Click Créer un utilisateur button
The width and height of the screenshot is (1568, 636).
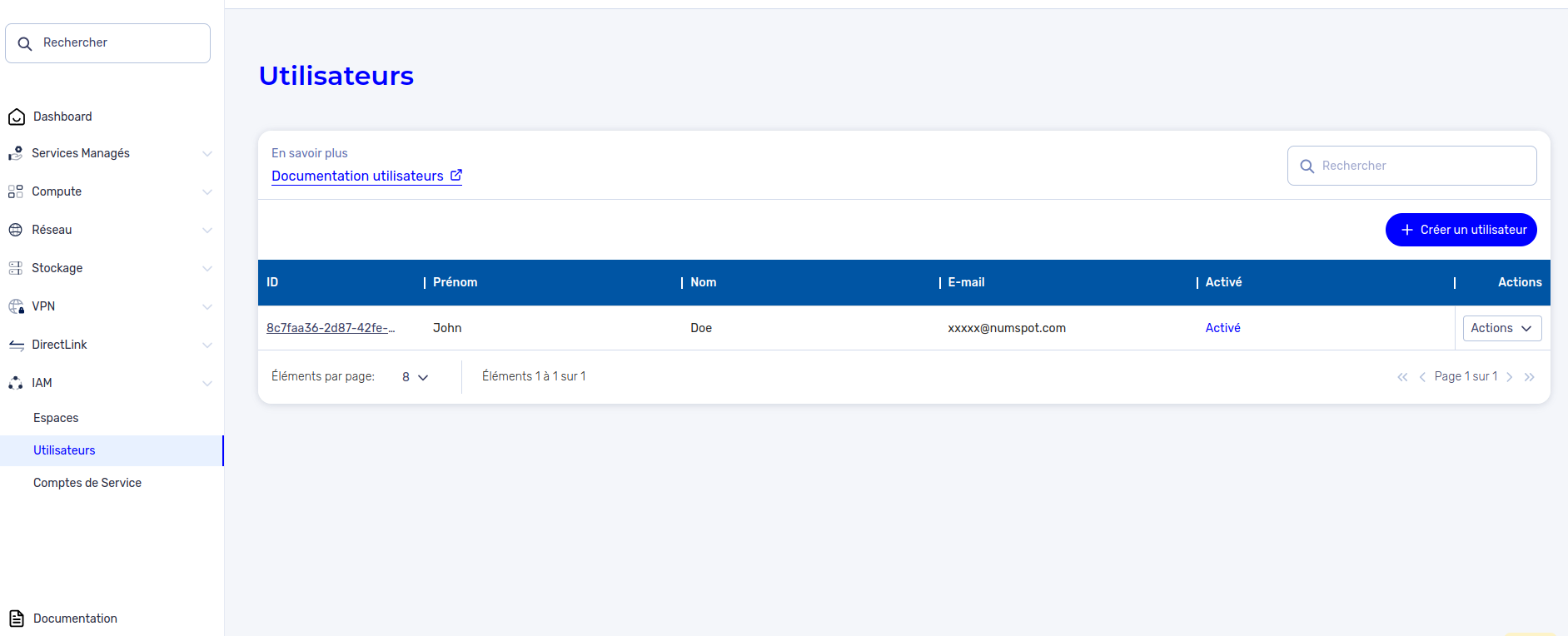point(1461,230)
